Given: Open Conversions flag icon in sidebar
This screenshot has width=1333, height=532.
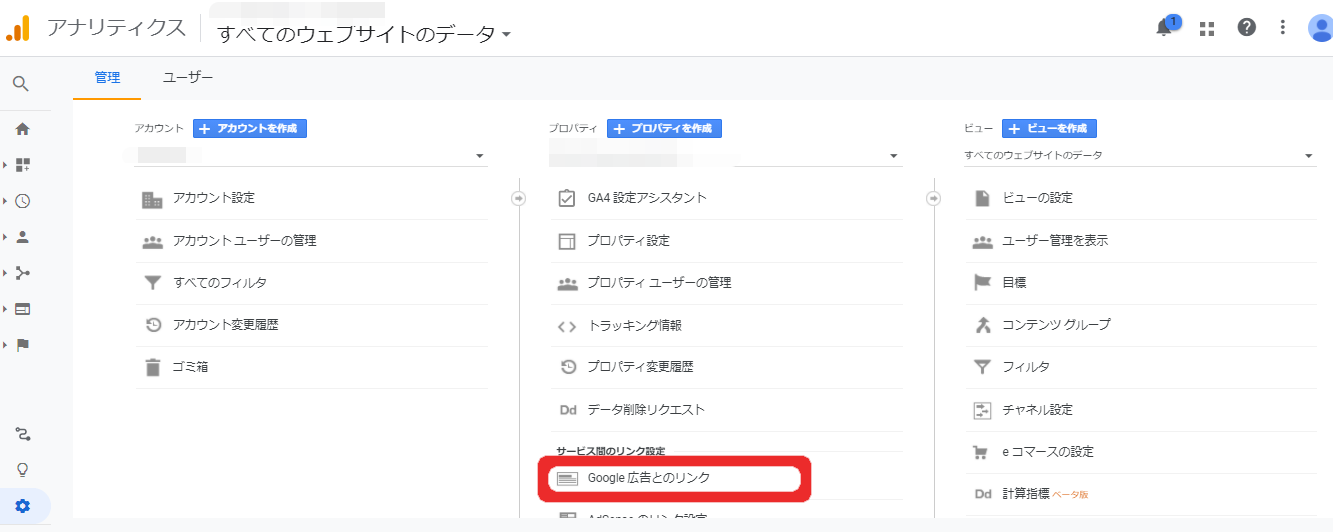Looking at the screenshot, I should pos(22,345).
